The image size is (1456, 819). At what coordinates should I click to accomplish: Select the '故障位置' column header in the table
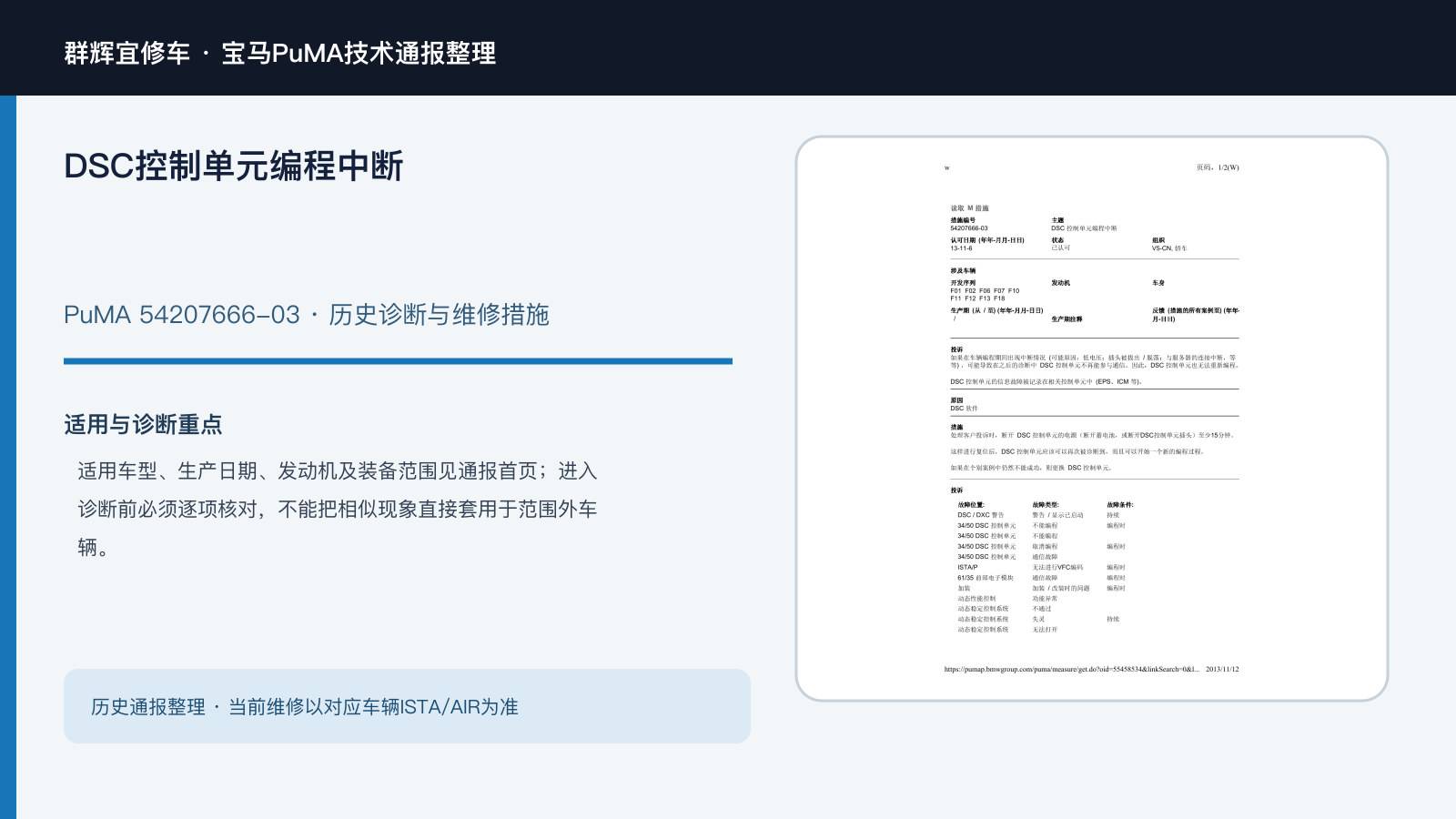pyautogui.click(x=971, y=505)
